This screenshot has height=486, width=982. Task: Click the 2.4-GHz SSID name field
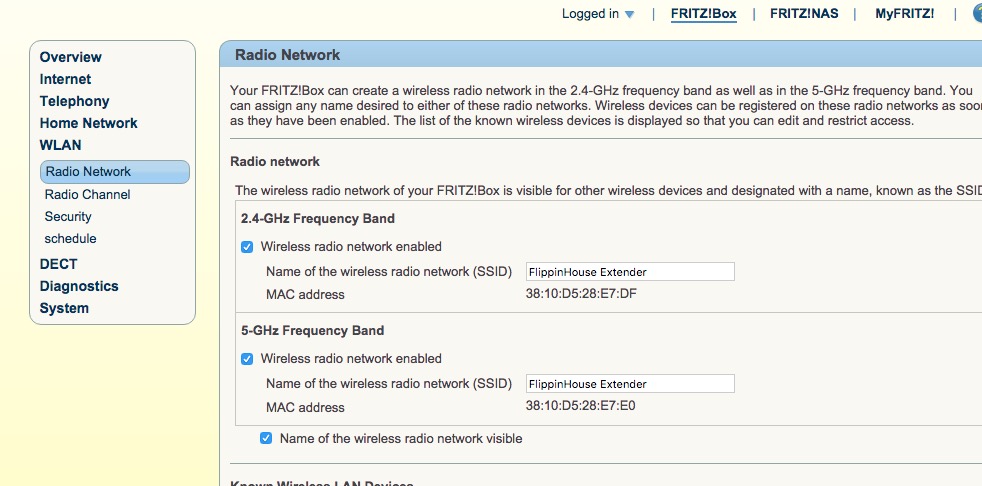tap(630, 272)
